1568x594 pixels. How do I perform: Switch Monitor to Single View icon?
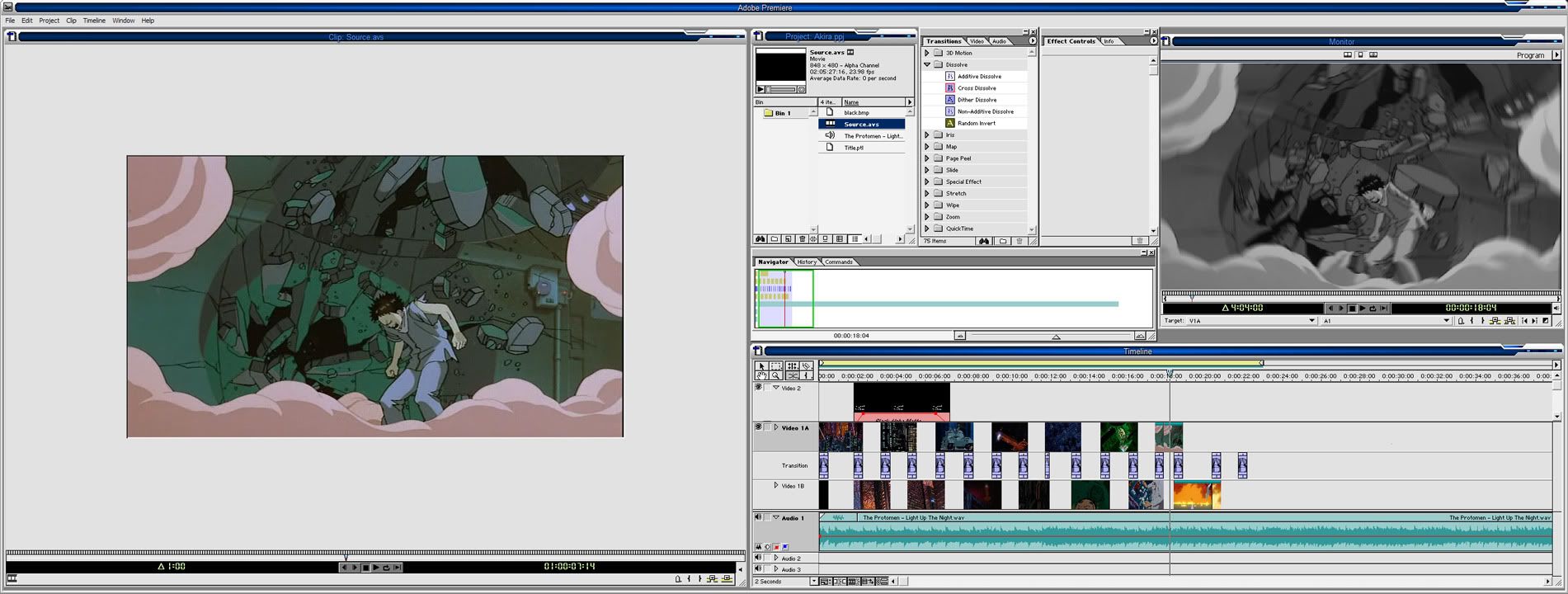point(1360,54)
